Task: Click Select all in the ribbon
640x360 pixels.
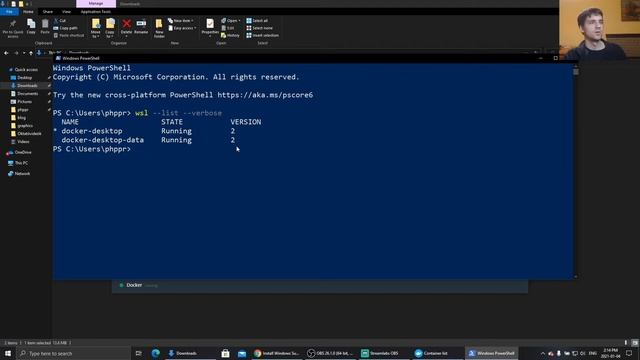Action: pos(257,20)
